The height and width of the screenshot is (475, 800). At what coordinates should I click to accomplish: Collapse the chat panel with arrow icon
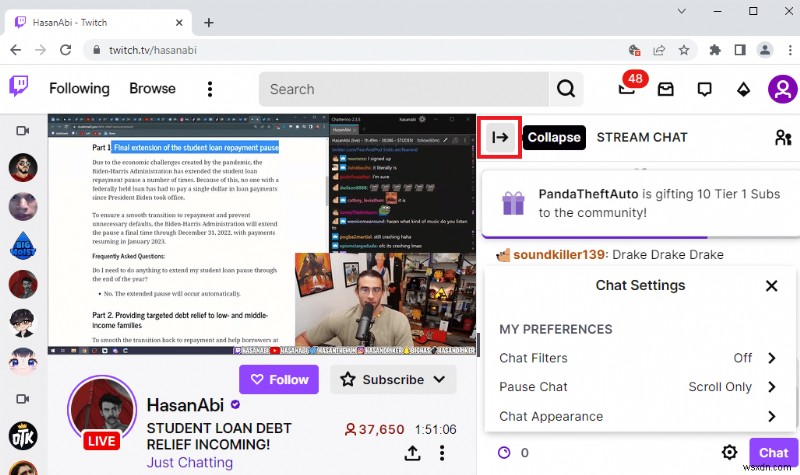(x=500, y=137)
